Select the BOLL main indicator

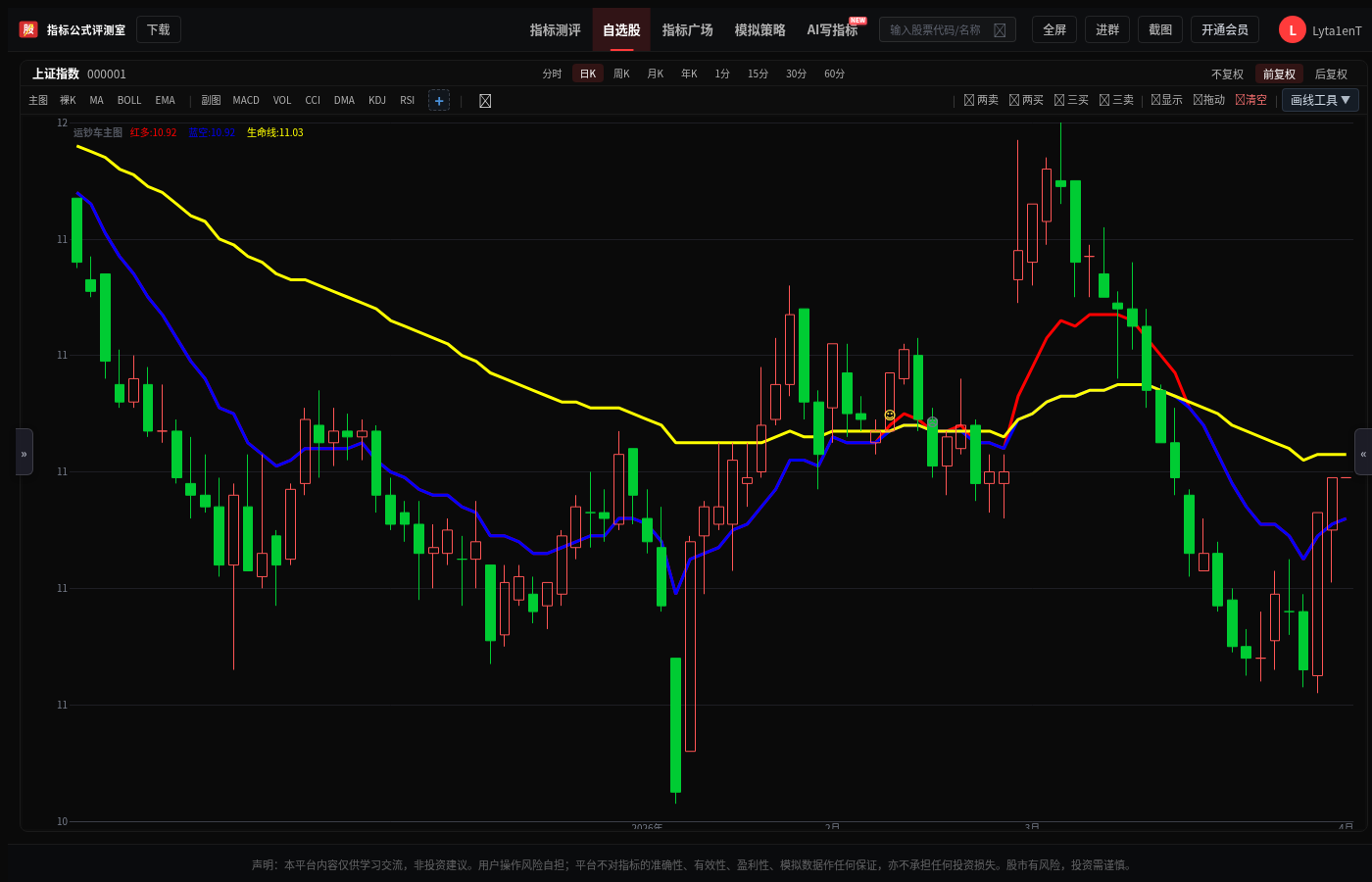129,101
